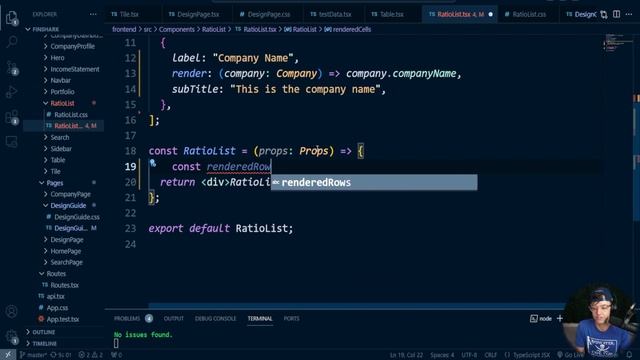Open RatioList.css in the explorer
The height and width of the screenshot is (360, 640).
click(71, 115)
